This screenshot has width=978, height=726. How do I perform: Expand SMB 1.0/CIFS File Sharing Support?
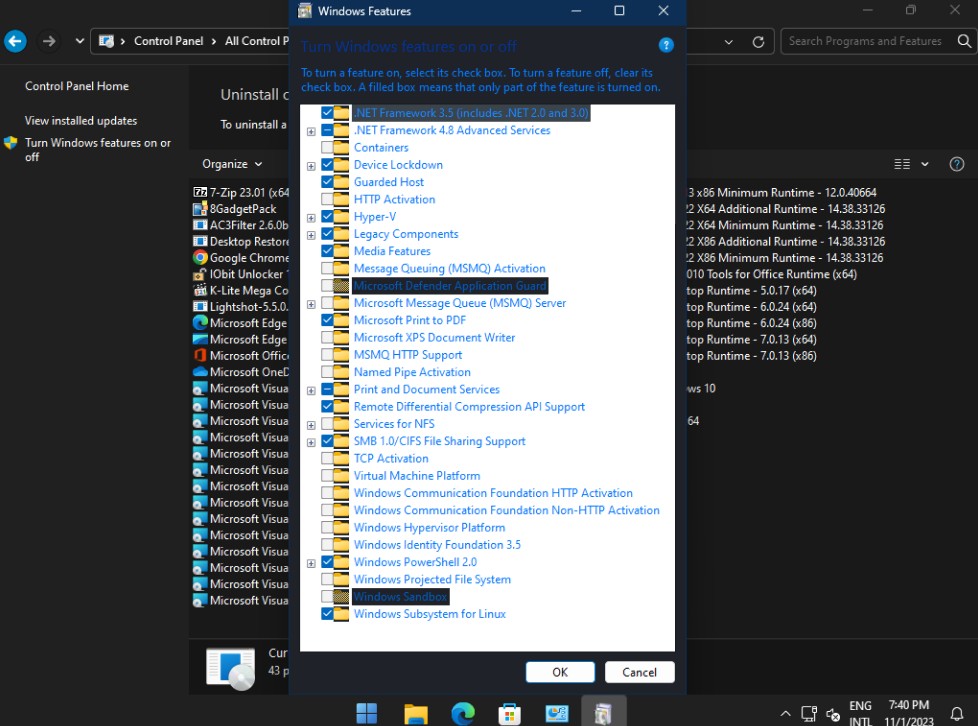(311, 442)
